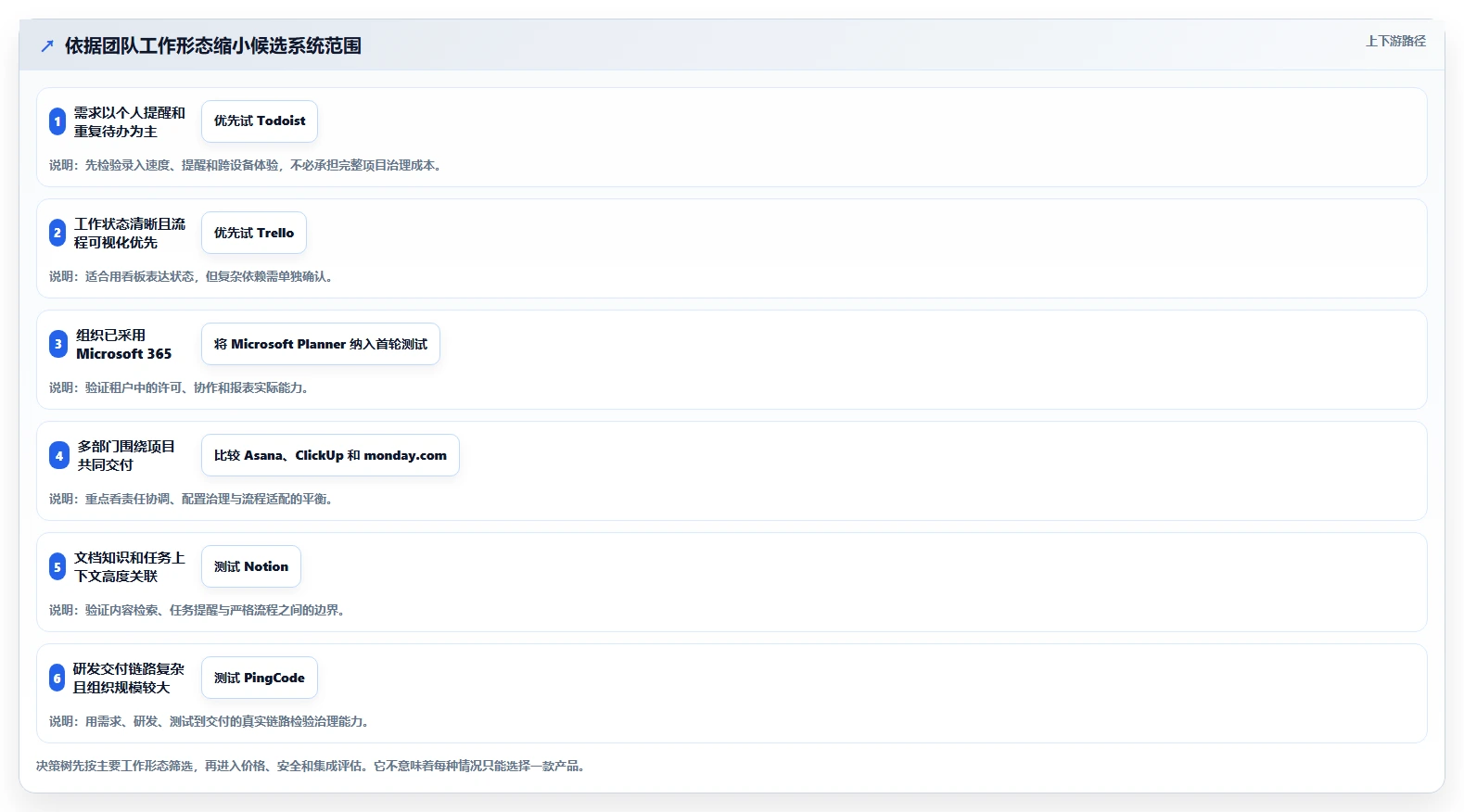This screenshot has width=1464, height=812.
Task: Select the step 3 number badge
Action: click(x=58, y=344)
